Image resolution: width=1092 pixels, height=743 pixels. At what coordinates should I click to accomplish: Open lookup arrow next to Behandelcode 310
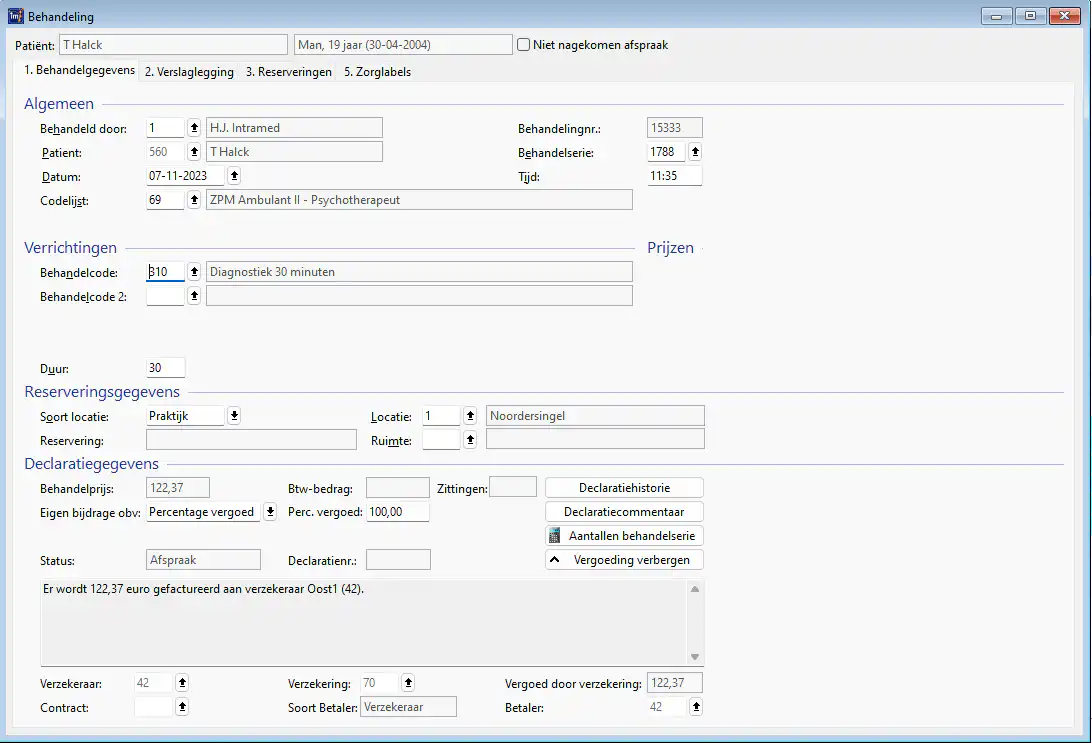194,272
